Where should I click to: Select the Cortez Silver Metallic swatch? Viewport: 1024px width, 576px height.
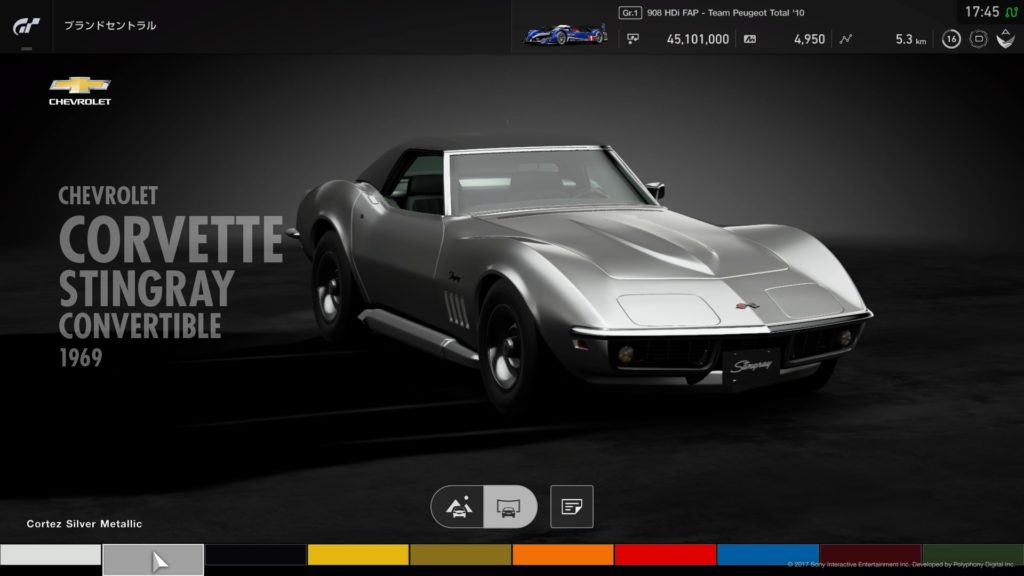click(153, 560)
